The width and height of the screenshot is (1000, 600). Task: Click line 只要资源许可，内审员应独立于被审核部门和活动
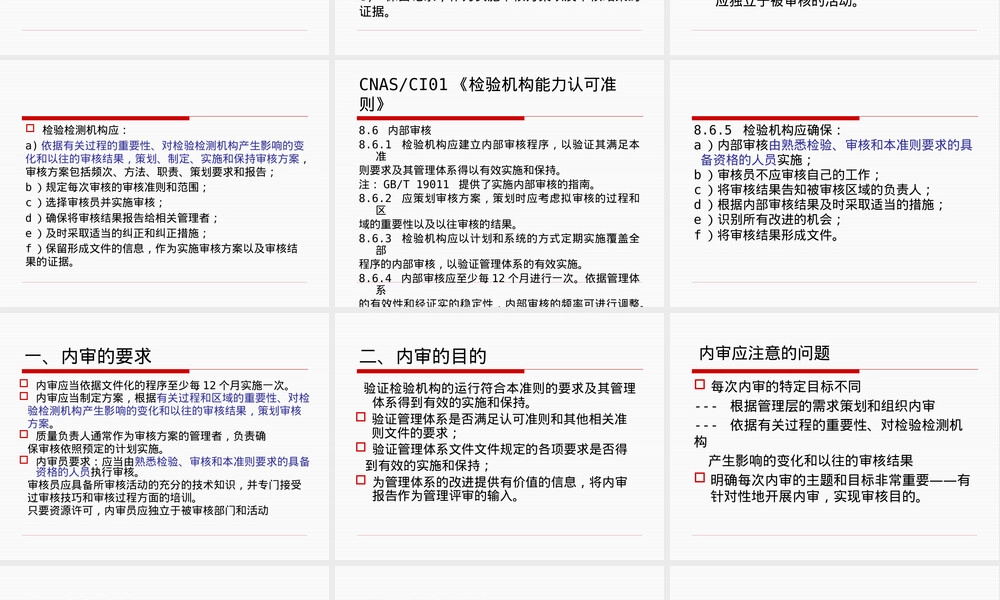(x=148, y=510)
